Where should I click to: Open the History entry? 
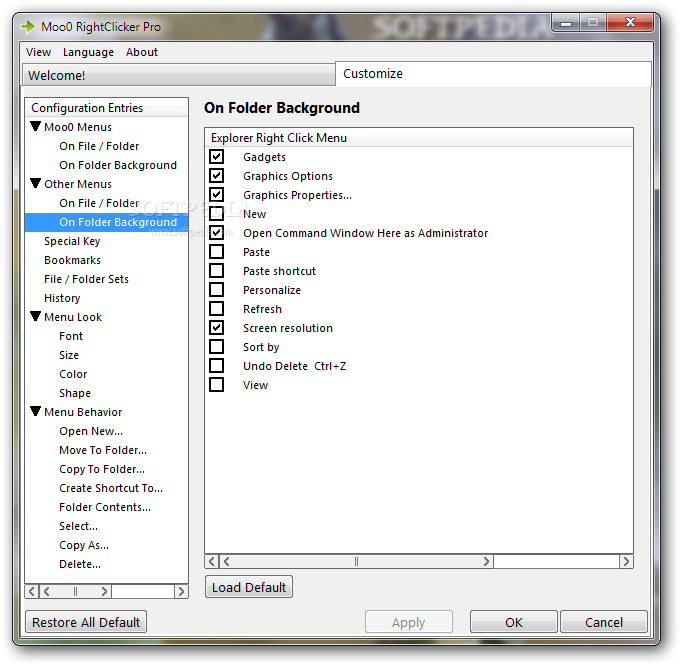tap(62, 298)
